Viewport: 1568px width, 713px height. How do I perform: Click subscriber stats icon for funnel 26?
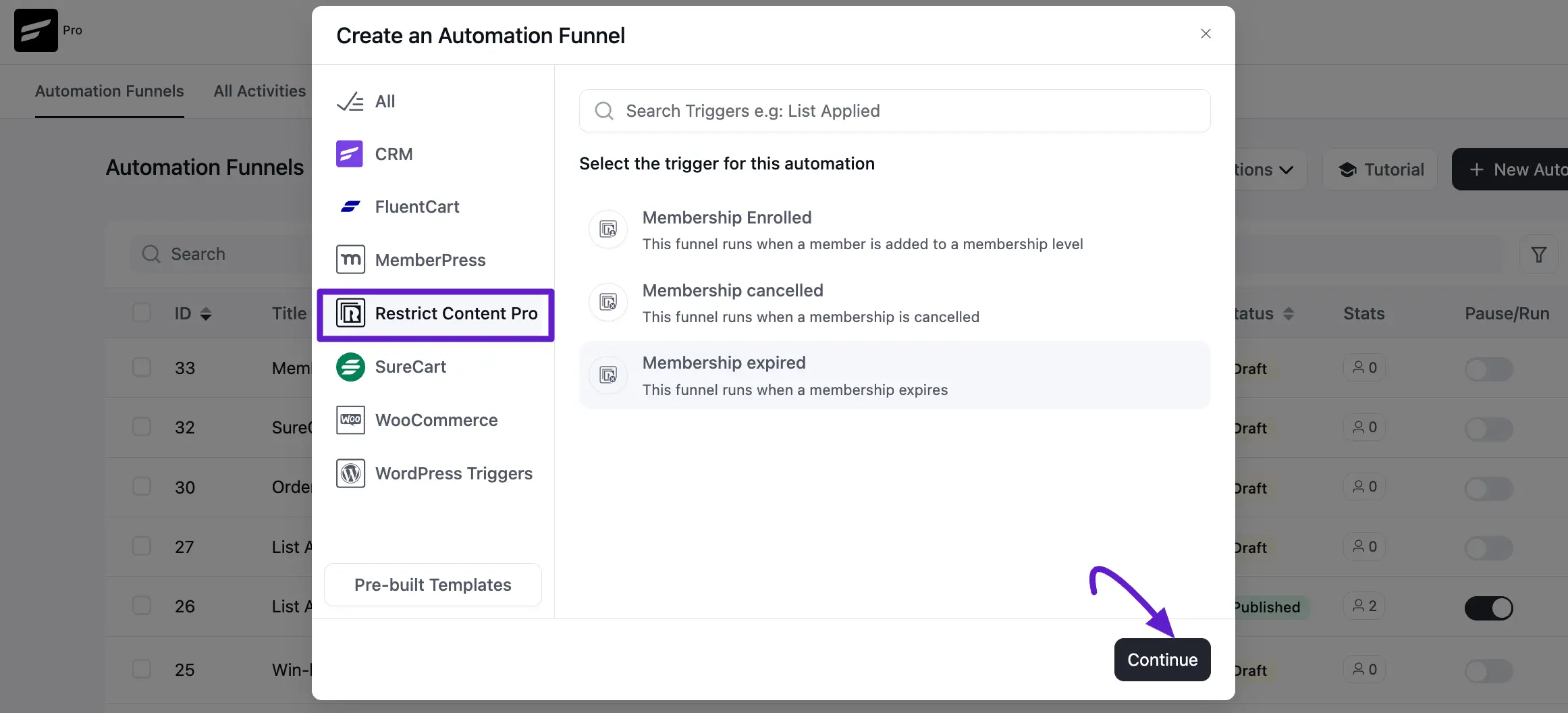click(1358, 606)
